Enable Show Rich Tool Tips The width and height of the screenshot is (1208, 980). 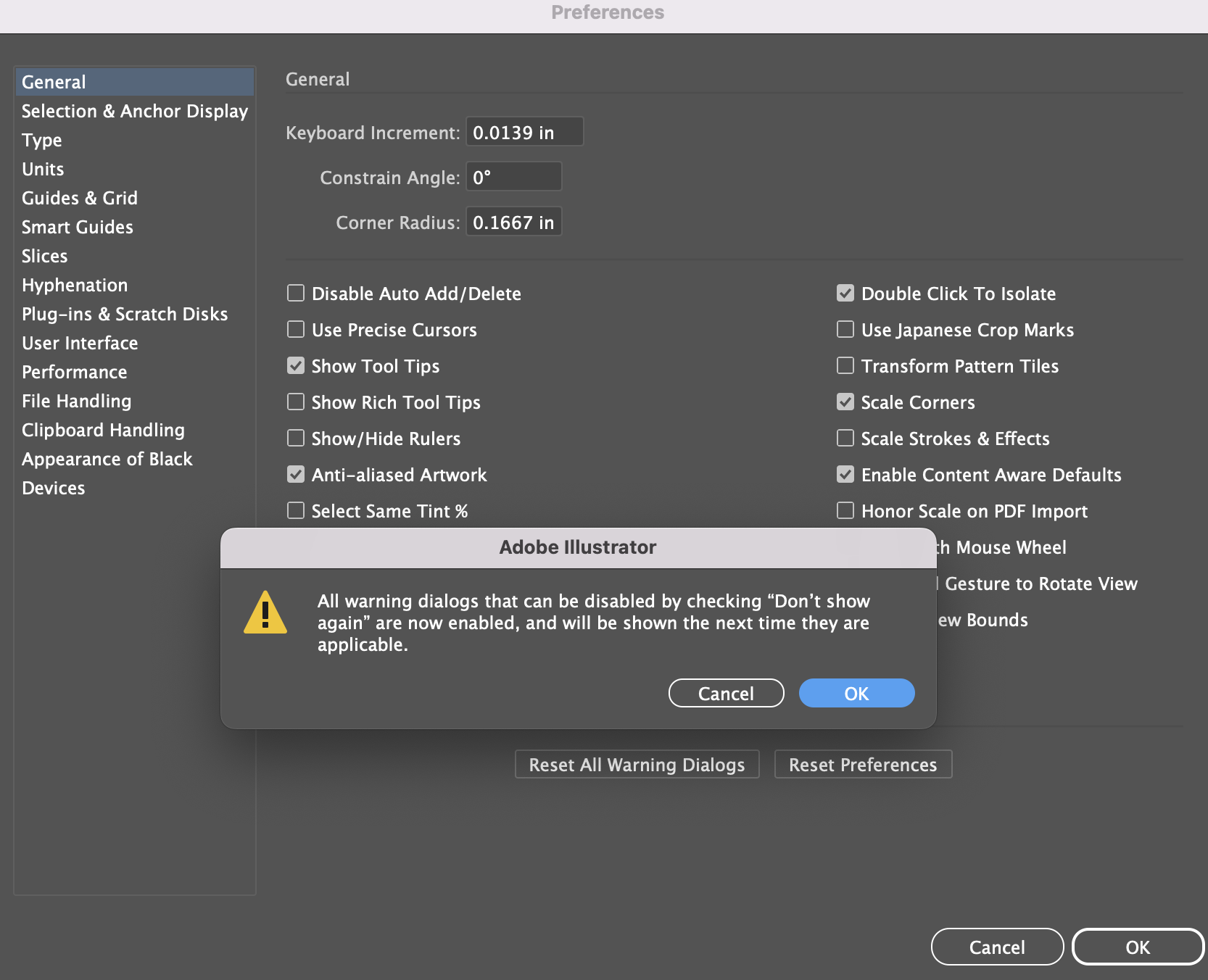click(x=295, y=402)
